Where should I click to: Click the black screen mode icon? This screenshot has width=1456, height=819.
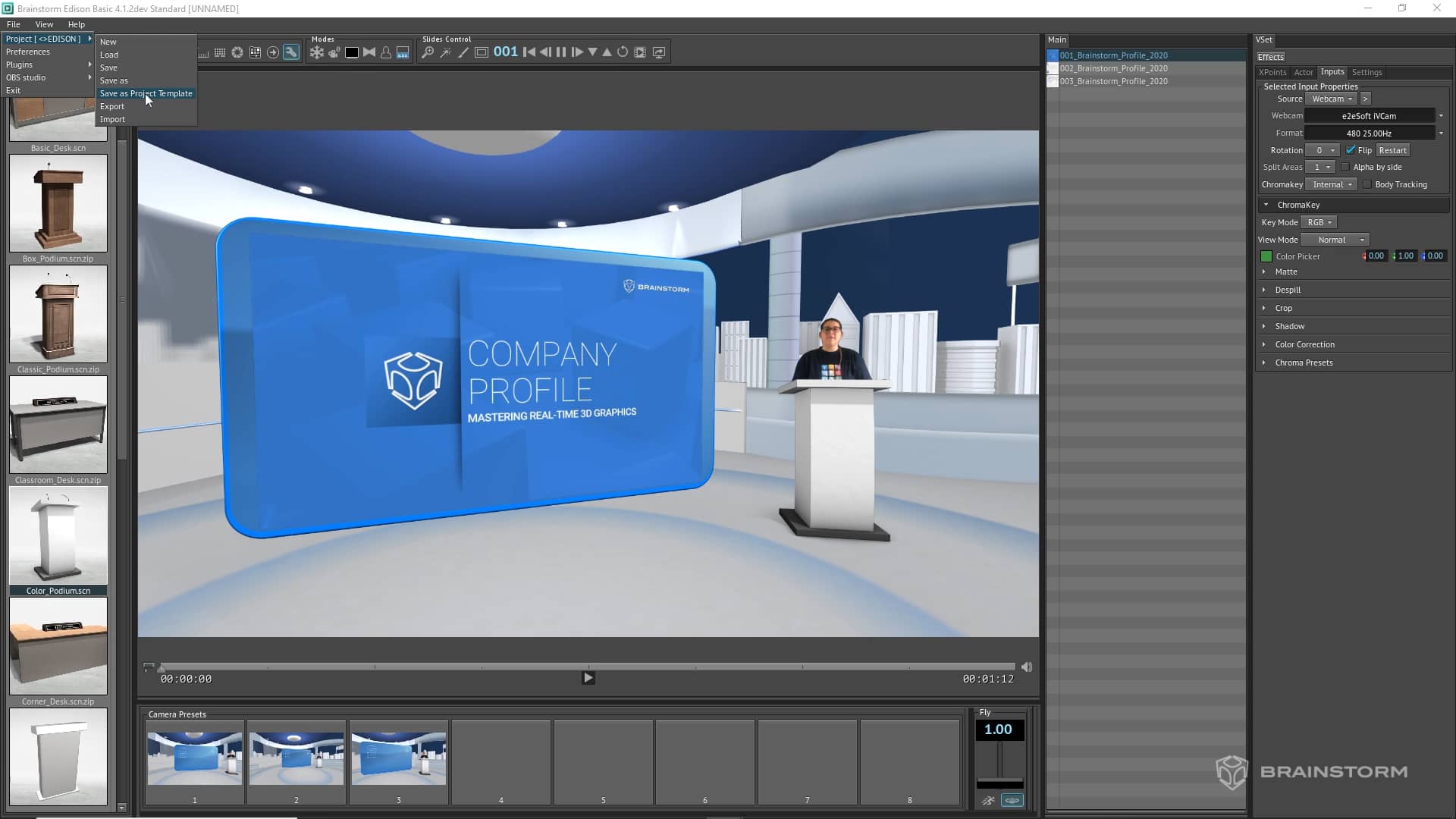(x=352, y=52)
